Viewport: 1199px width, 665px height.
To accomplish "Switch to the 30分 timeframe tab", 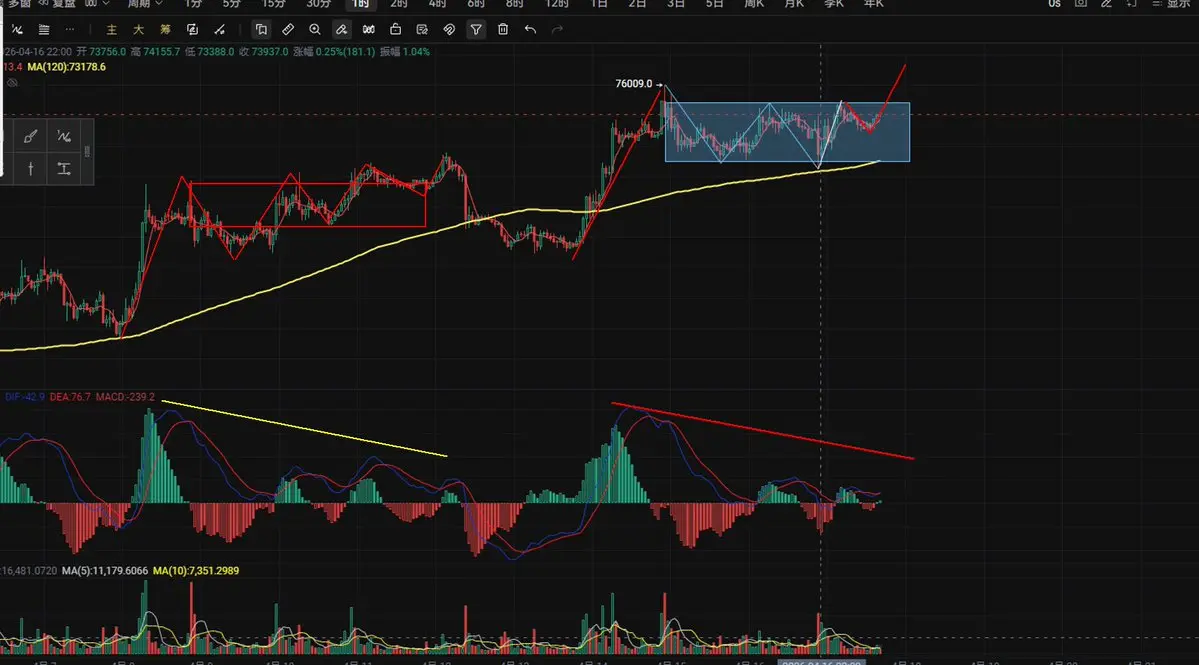I will tap(319, 4).
